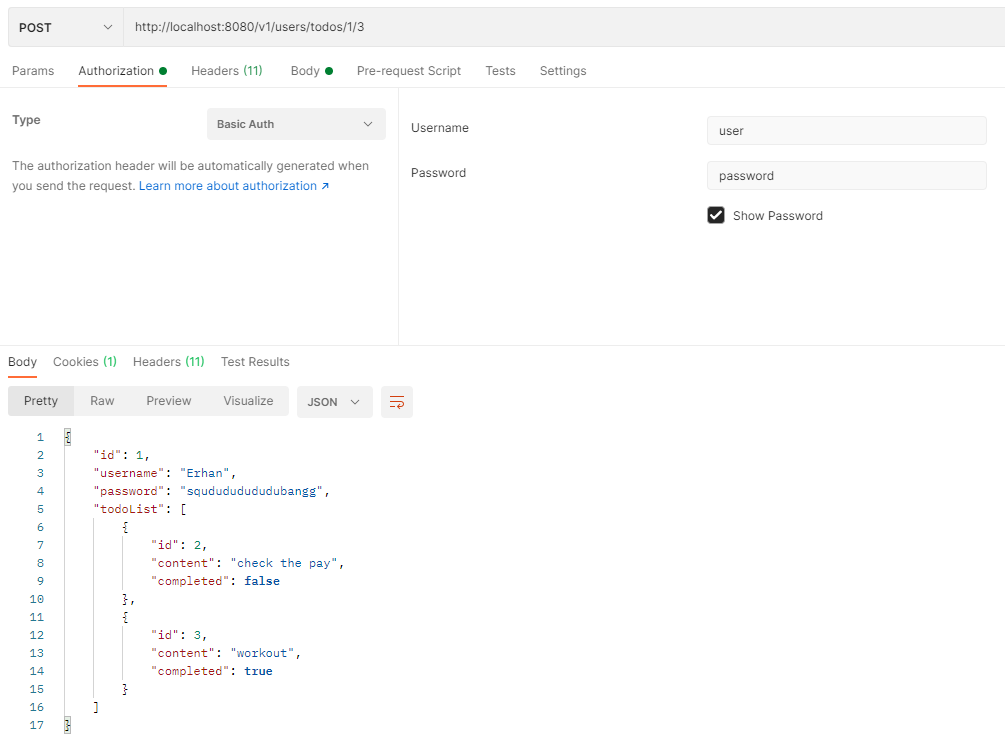Toggle the wrap lines icon in response viewer

click(x=396, y=400)
